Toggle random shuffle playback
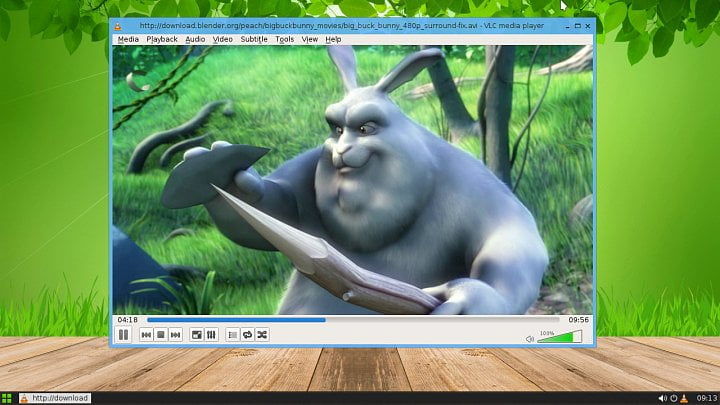Viewport: 720px width, 405px height. [262, 335]
